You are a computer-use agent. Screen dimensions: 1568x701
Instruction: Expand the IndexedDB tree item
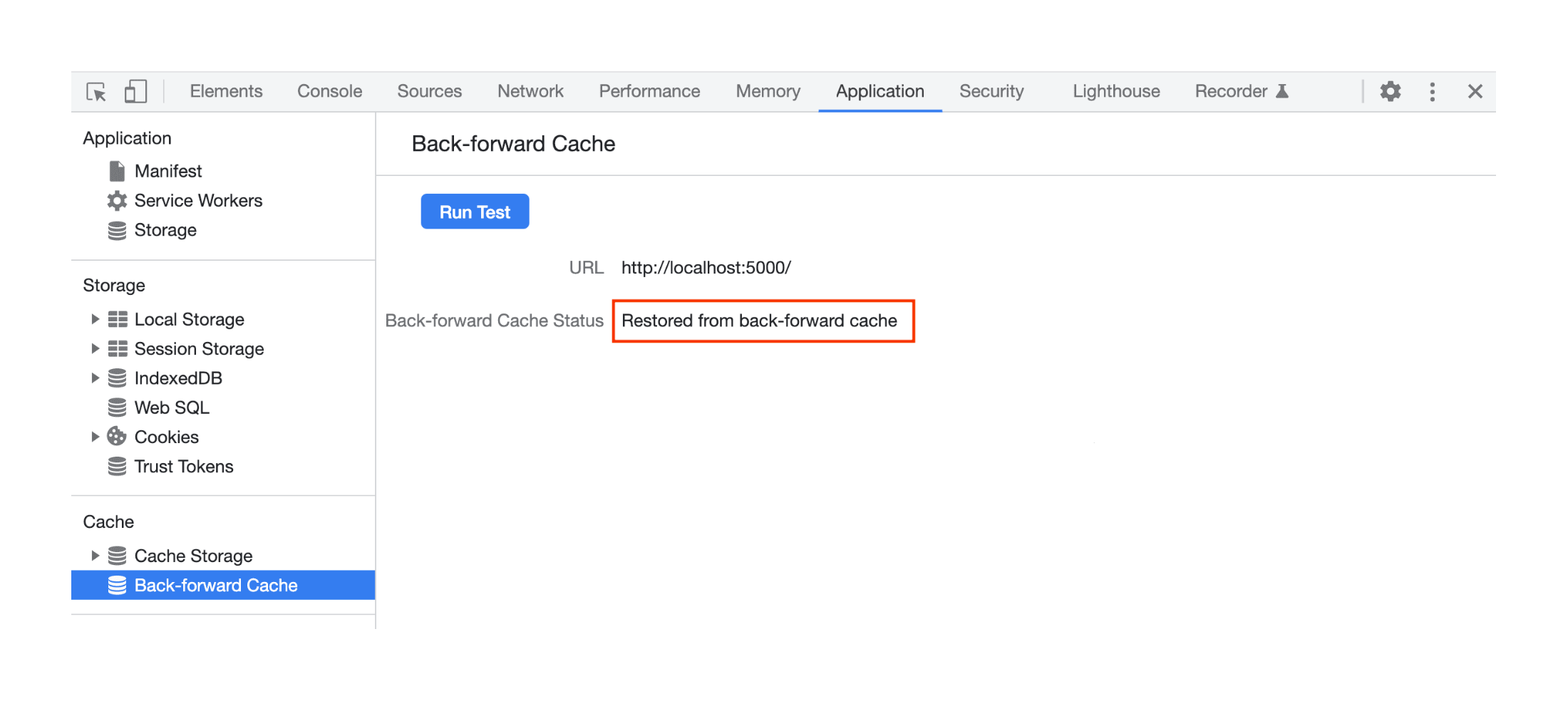tap(96, 378)
